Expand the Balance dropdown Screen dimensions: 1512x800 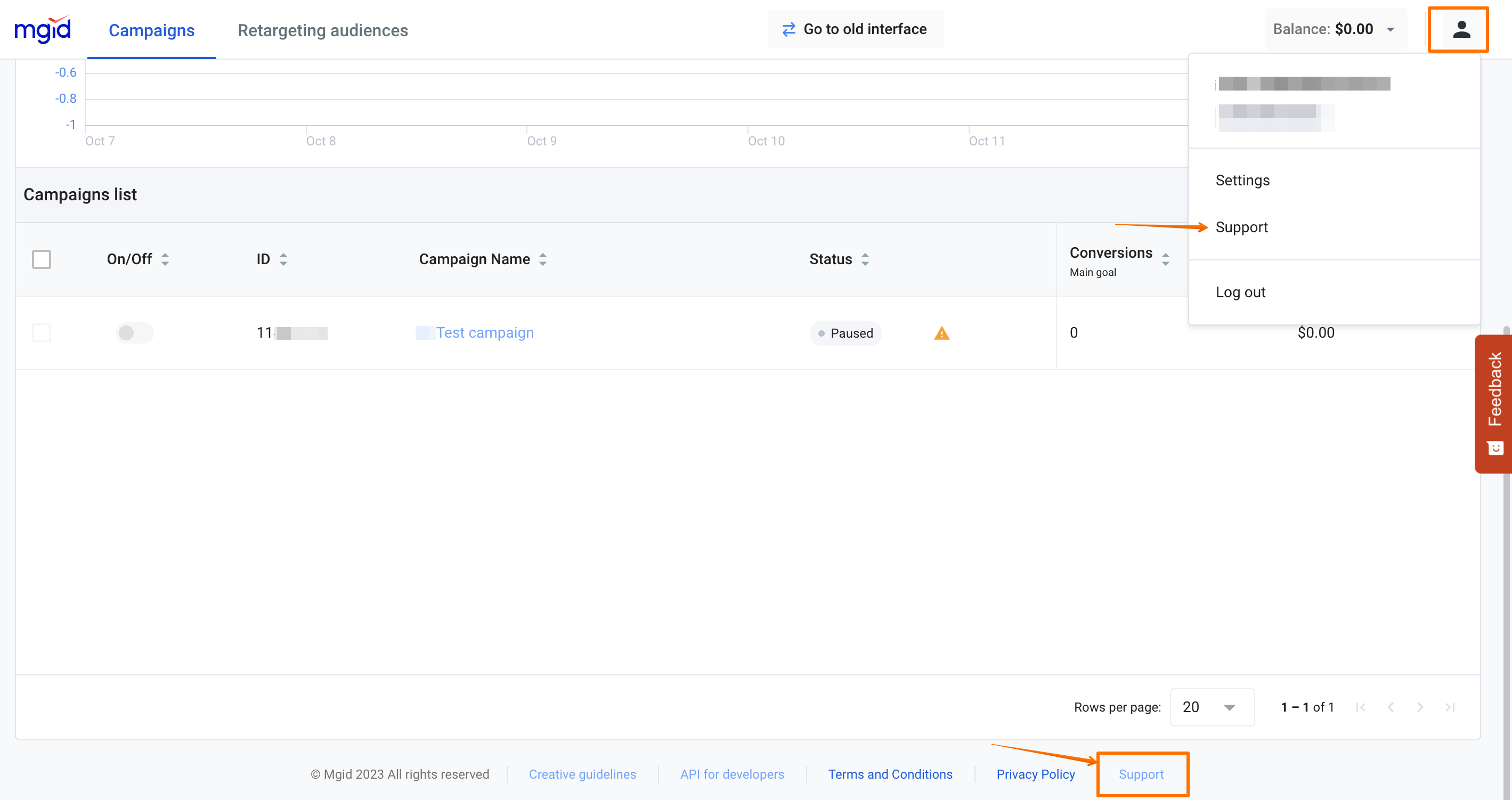[1390, 29]
